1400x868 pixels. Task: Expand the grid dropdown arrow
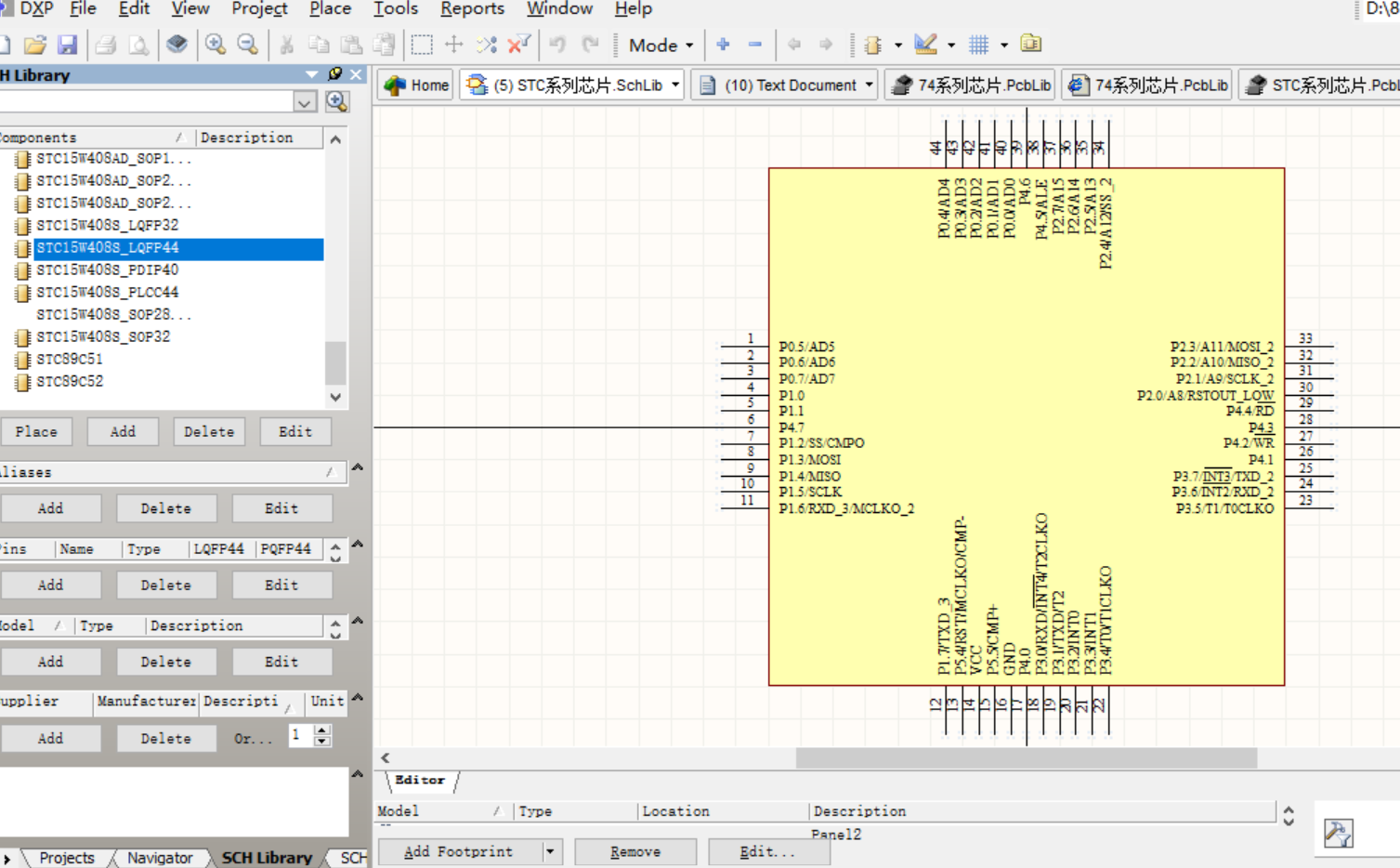1003,45
